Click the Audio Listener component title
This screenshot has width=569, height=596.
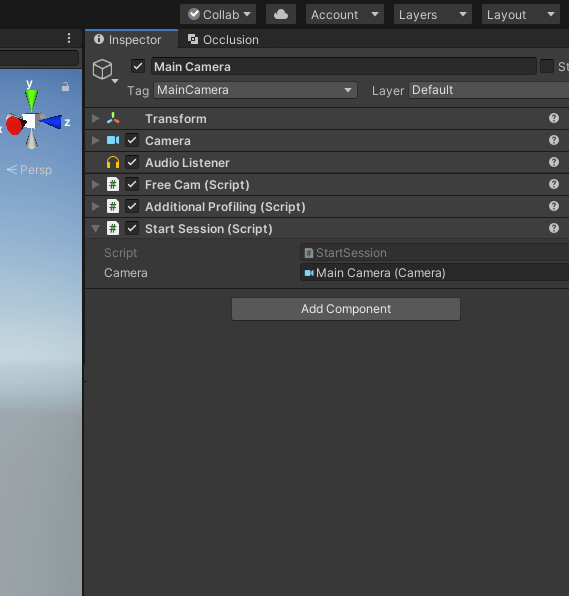pyautogui.click(x=187, y=163)
